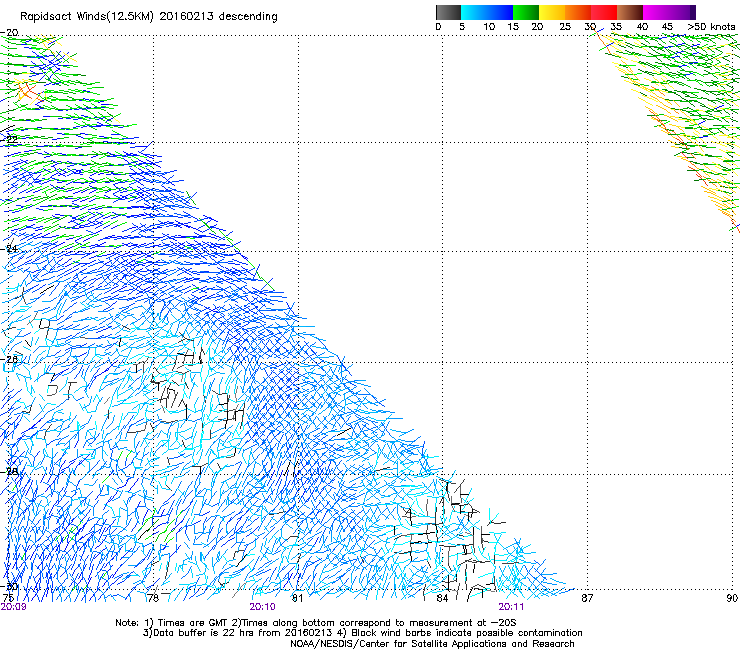Screen dimensions: 740x650
Task: Click the legend value "10"
Action: click(x=489, y=27)
